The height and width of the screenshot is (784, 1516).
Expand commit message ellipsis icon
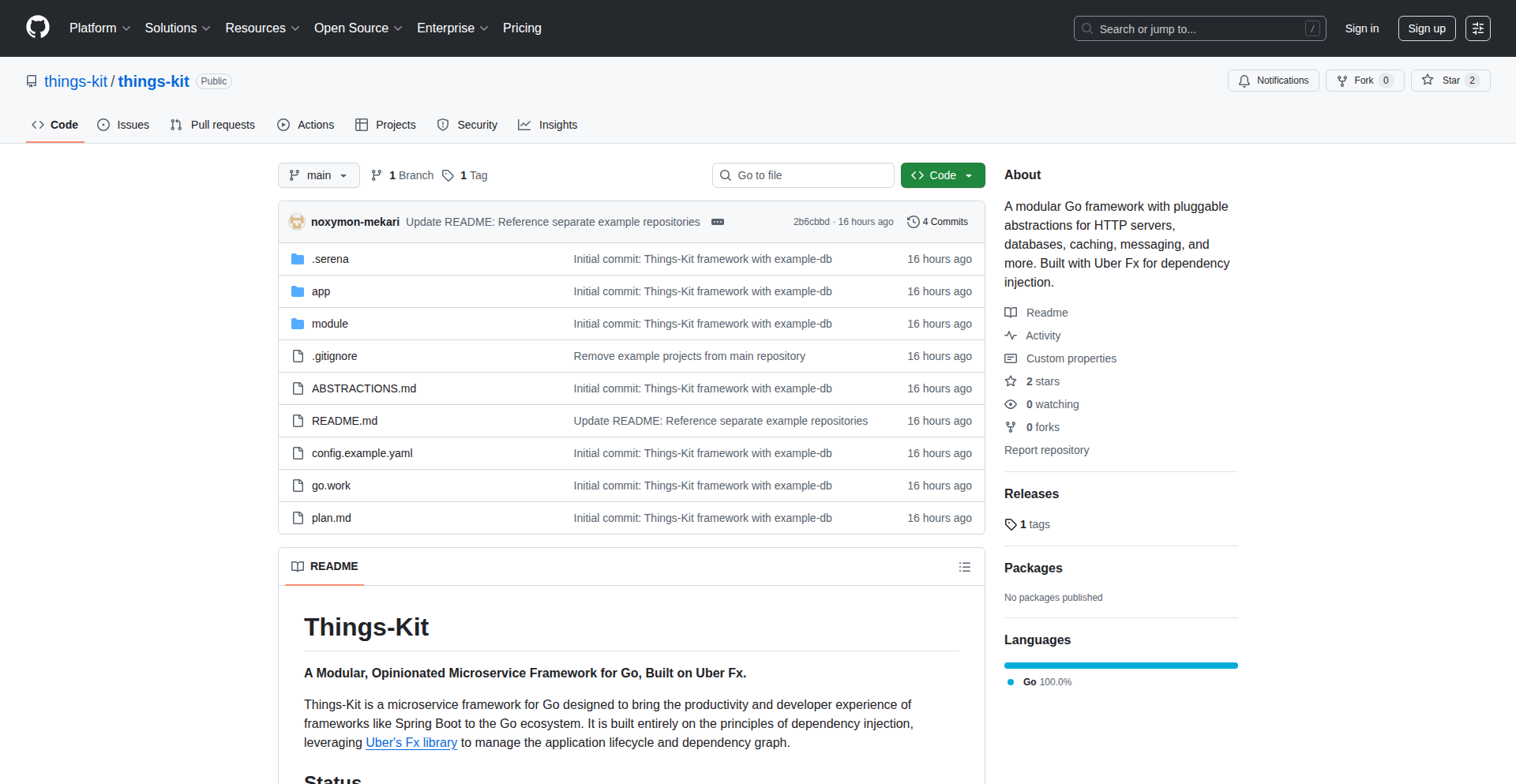(717, 222)
